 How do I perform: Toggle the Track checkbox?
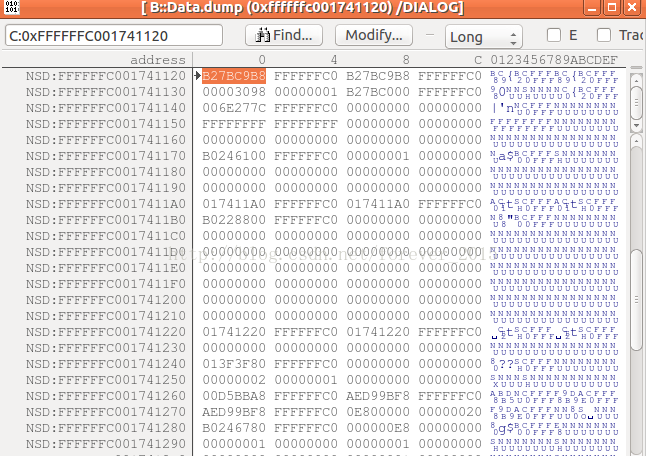pos(604,35)
